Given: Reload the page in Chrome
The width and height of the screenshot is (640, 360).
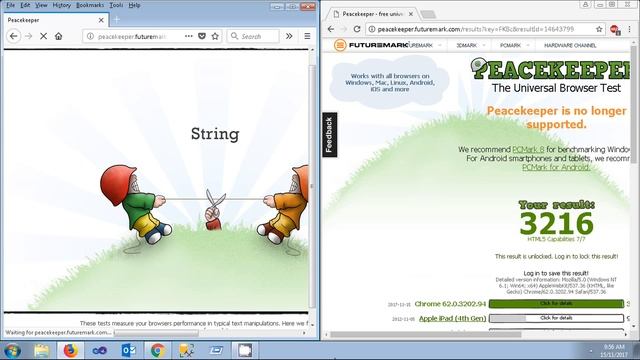Looking at the screenshot, I should pyautogui.click(x=357, y=29).
